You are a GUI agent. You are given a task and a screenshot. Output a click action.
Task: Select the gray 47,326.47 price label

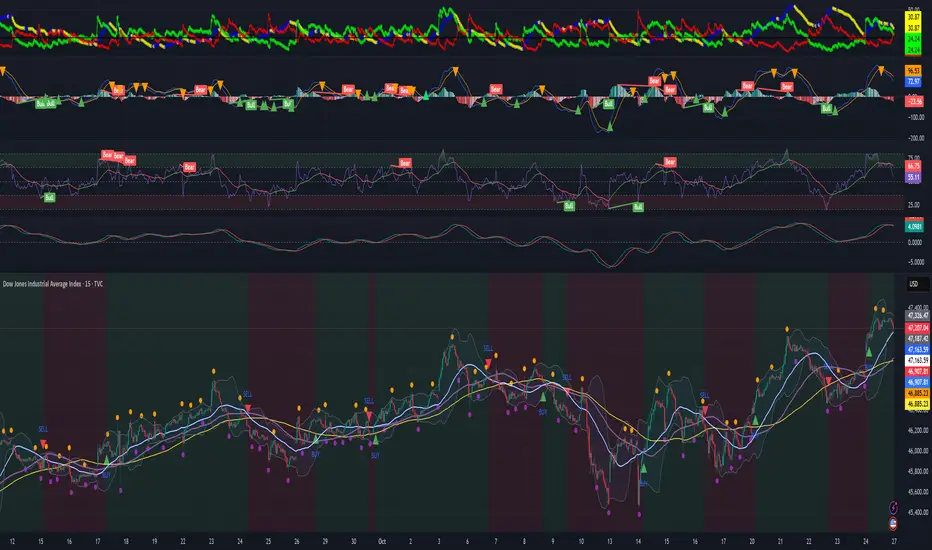tap(917, 316)
